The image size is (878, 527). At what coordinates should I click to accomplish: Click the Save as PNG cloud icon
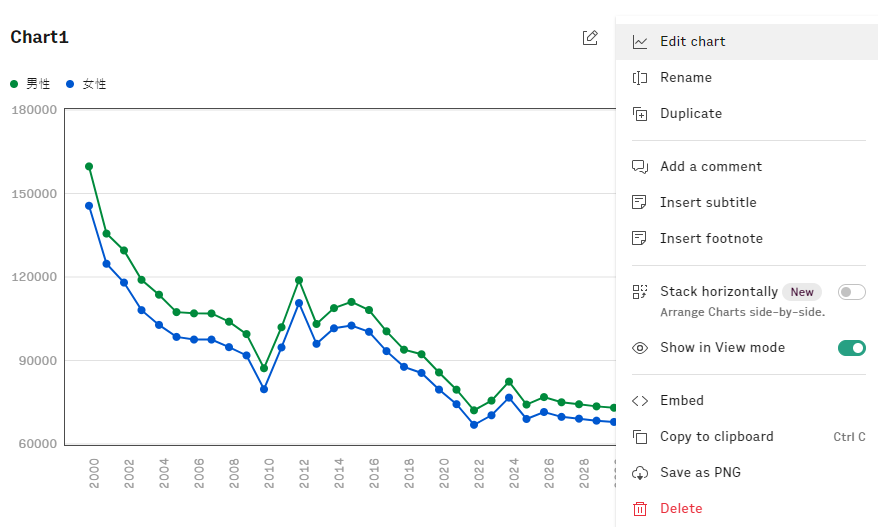(x=640, y=473)
